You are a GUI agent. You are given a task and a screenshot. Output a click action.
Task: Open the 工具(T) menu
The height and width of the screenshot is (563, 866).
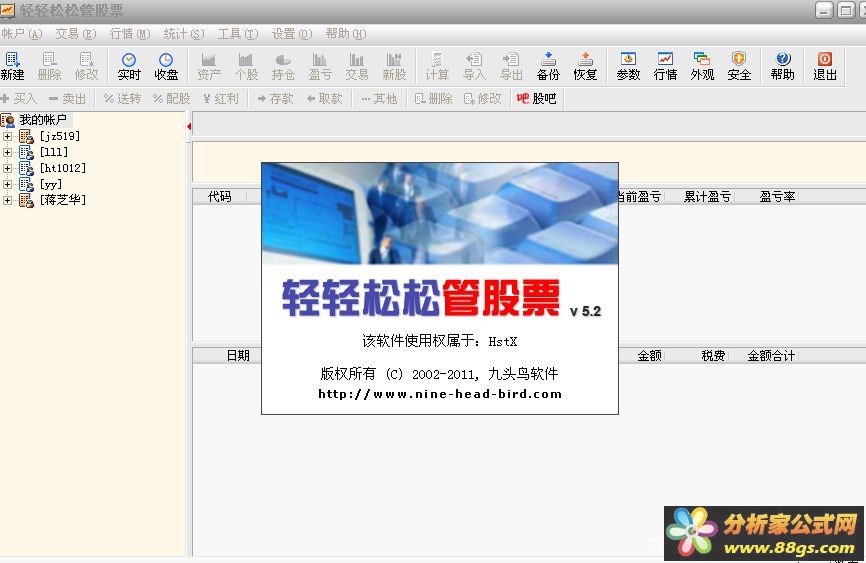(238, 34)
